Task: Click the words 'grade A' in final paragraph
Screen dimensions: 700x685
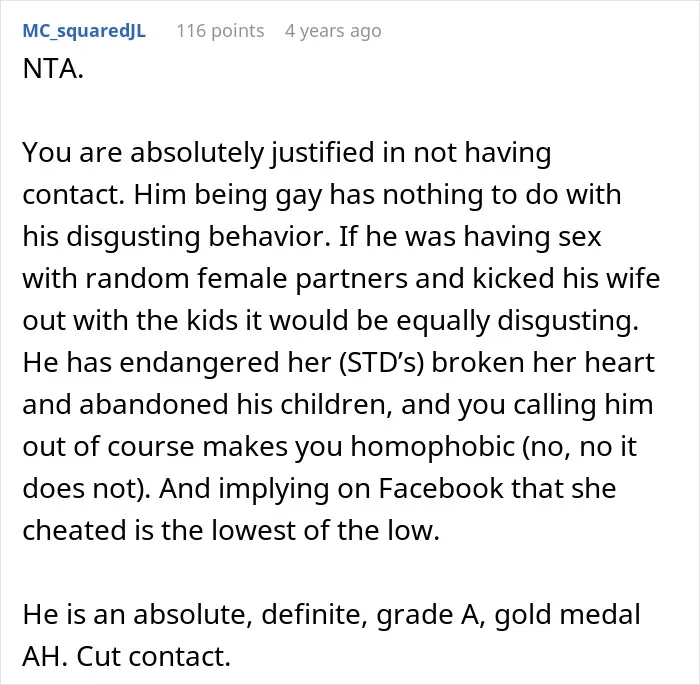Action: (427, 614)
